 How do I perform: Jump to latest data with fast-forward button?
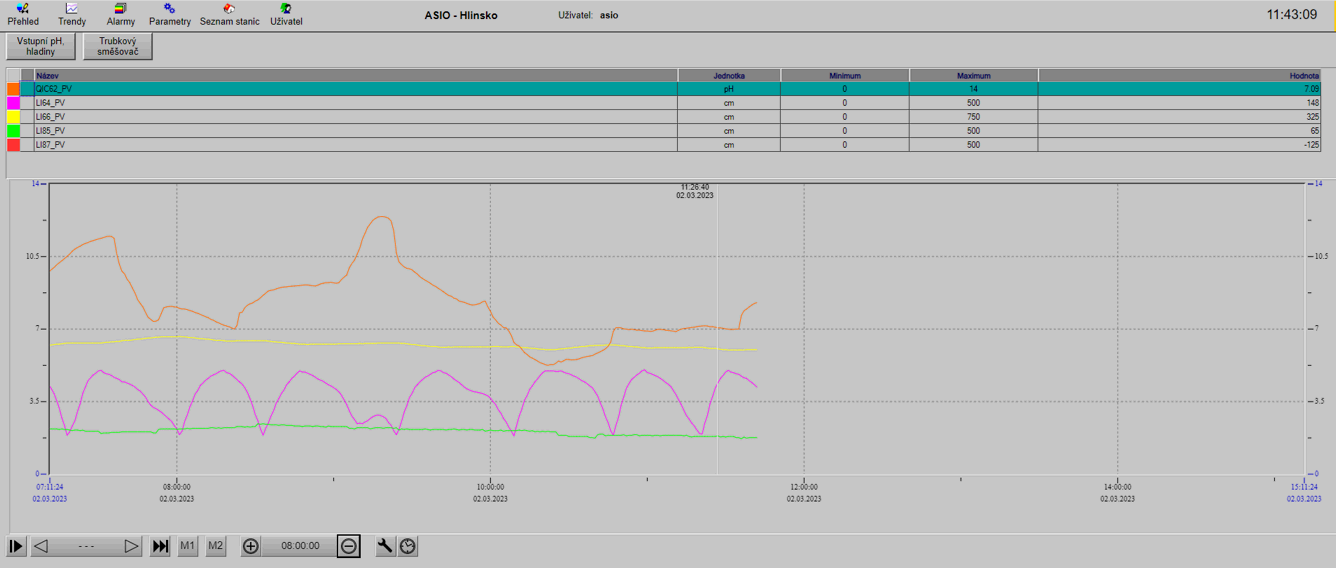[x=160, y=546]
